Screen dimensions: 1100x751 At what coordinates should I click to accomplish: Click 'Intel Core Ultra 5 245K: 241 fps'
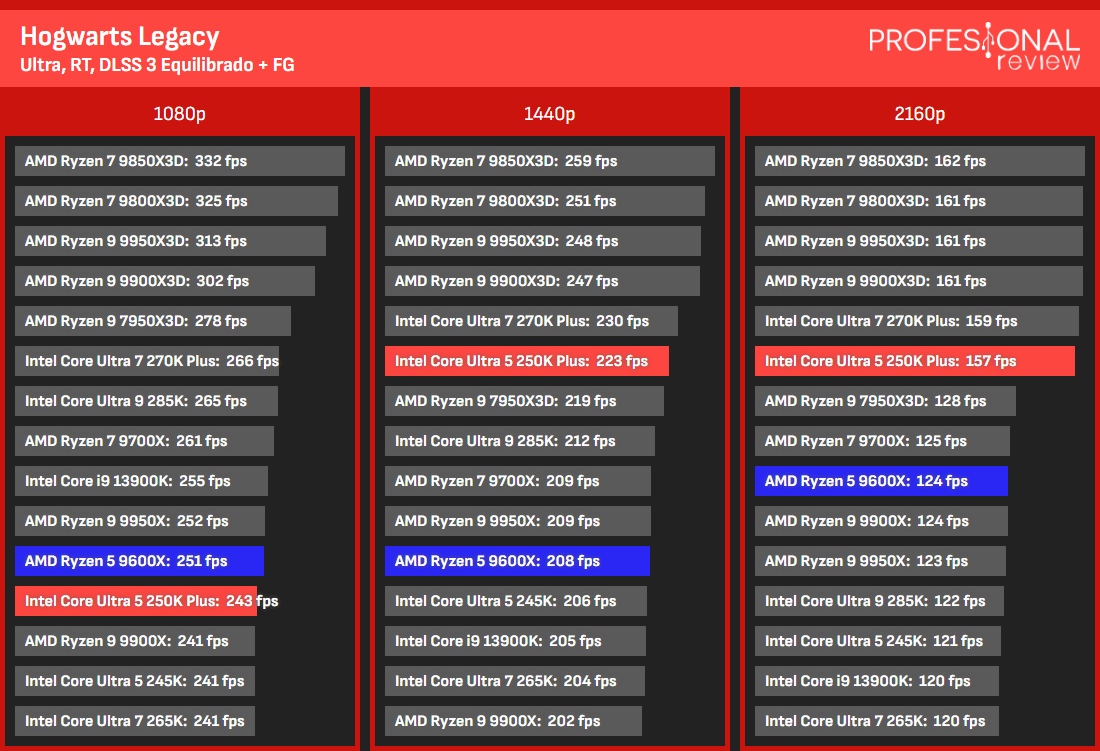(x=135, y=681)
